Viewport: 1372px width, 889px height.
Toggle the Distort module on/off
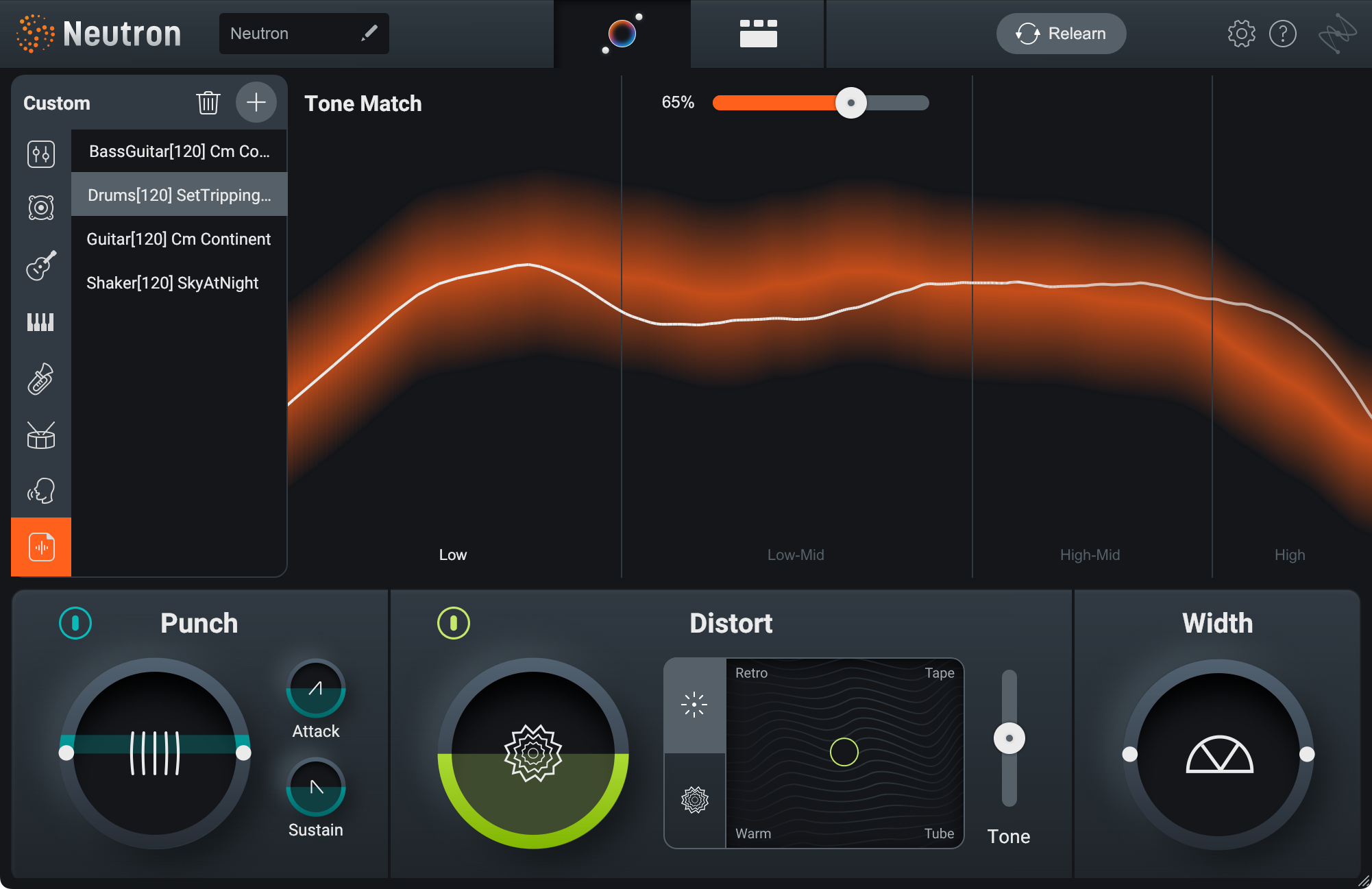[452, 622]
